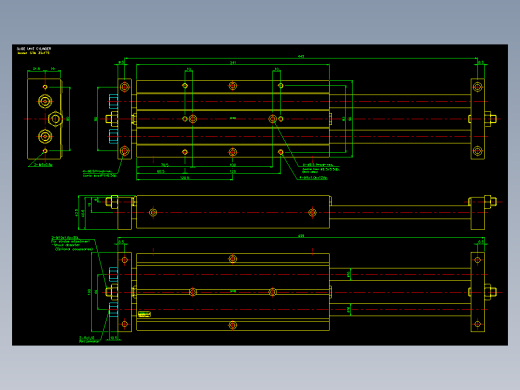
Task: Click the hex nut in the end view
Action: tap(55, 119)
